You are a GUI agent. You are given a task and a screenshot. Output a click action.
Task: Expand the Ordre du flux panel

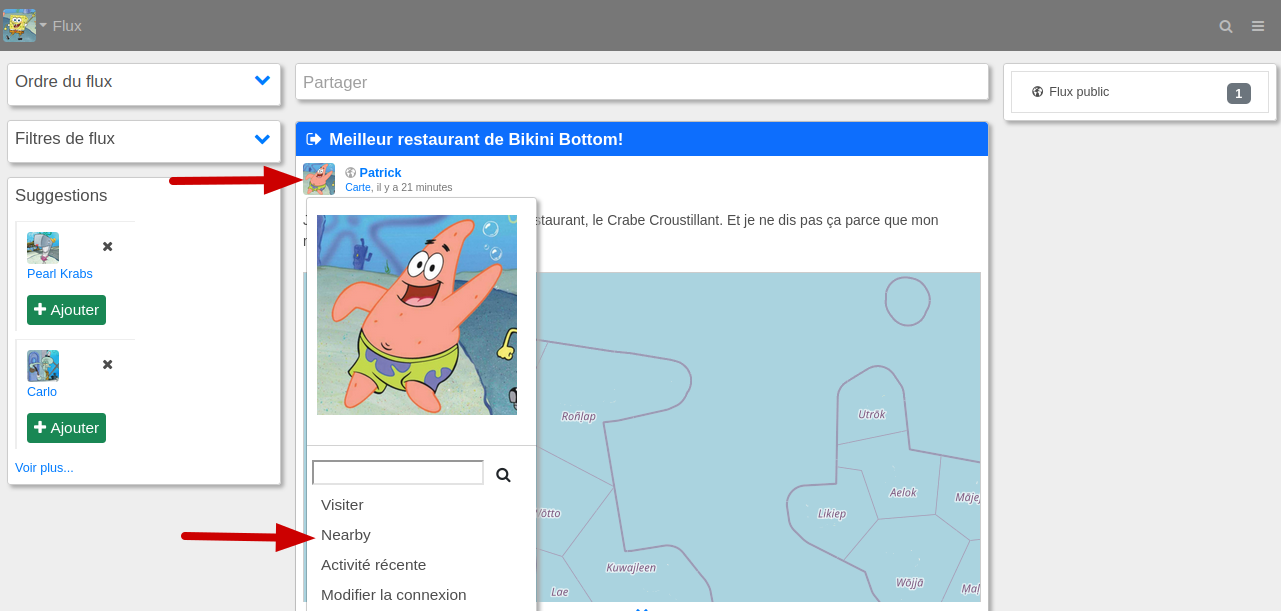coord(262,81)
